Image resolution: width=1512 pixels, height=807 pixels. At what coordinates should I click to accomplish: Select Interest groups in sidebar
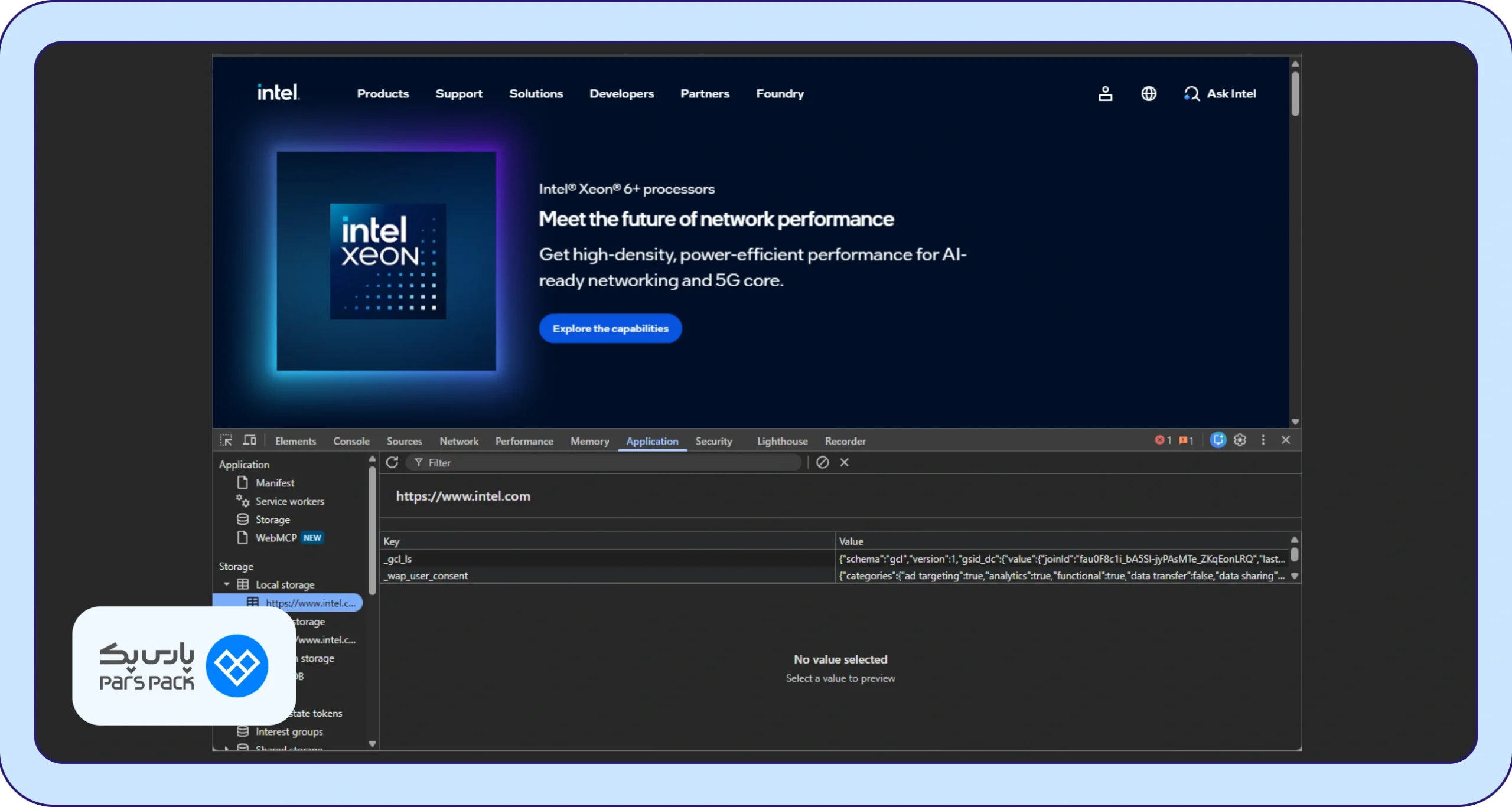tap(289, 731)
